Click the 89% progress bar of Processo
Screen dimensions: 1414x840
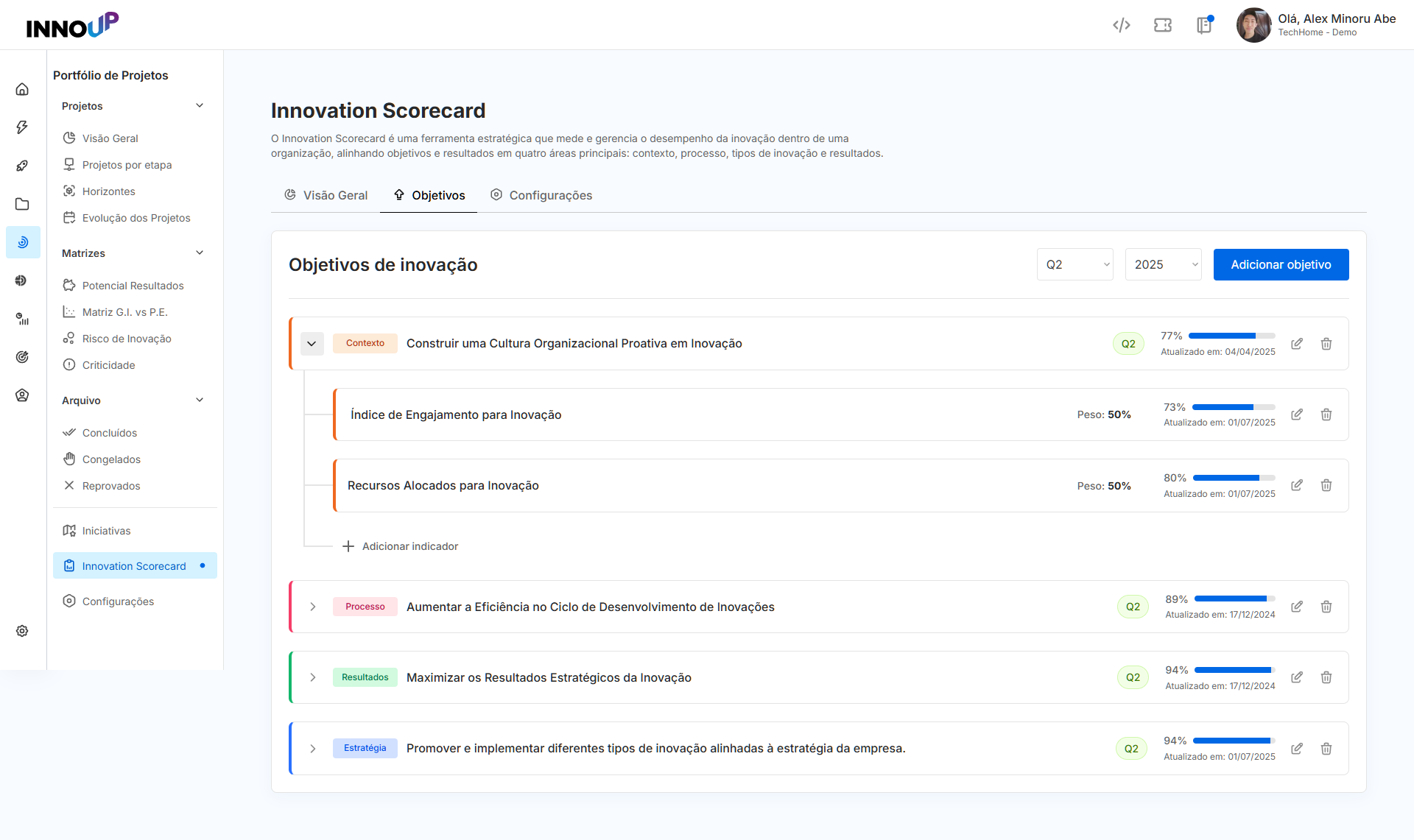(x=1234, y=599)
